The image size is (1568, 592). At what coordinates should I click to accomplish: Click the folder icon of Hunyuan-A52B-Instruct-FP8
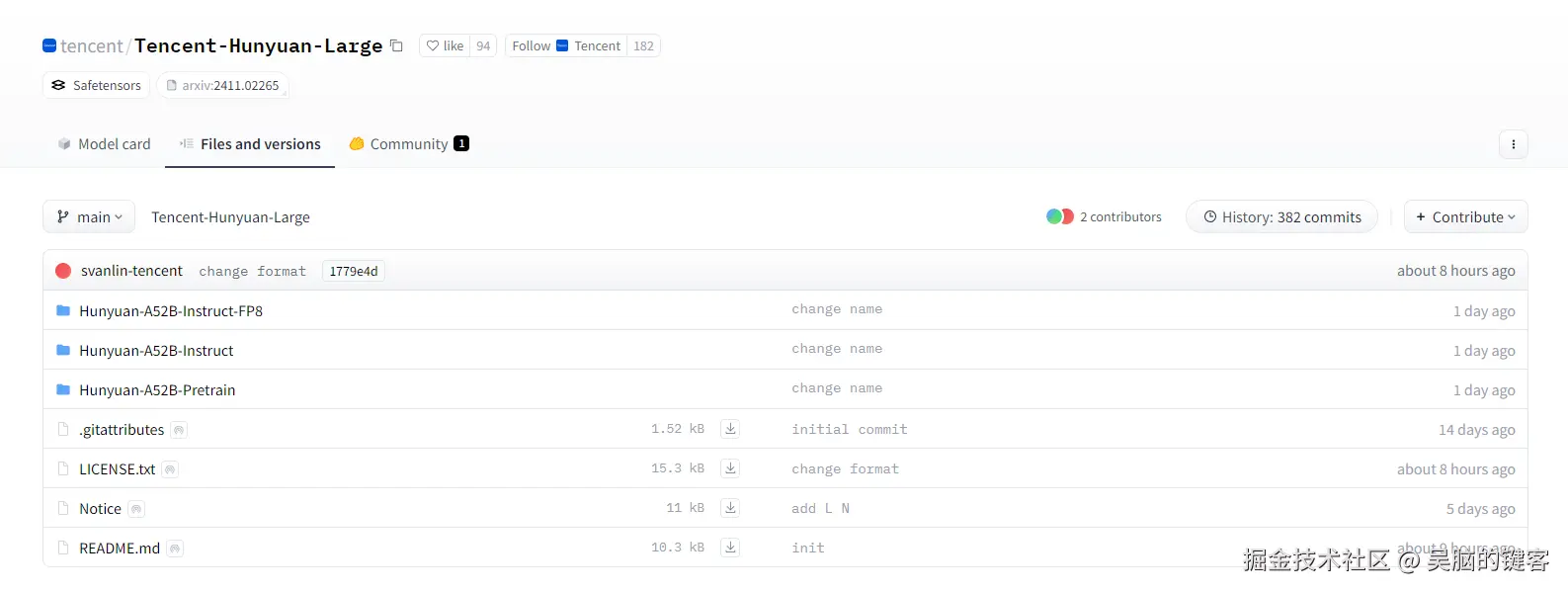click(63, 310)
